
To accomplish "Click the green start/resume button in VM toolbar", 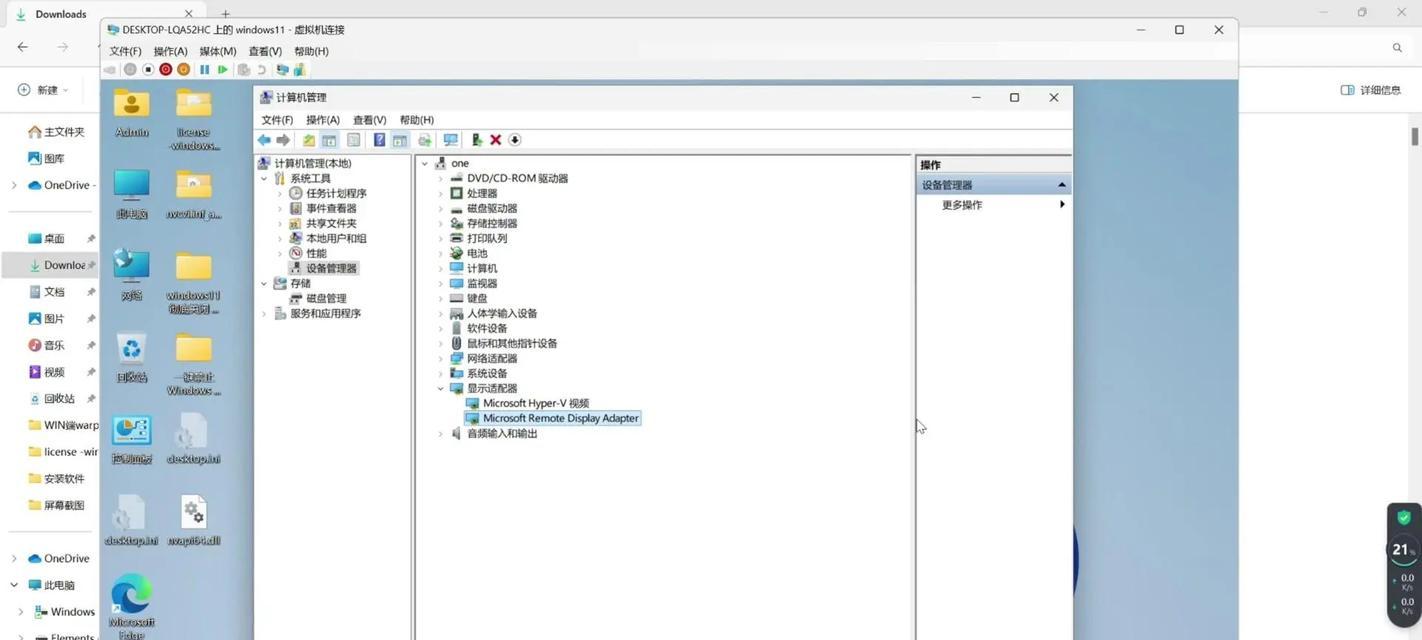I will pos(222,70).
